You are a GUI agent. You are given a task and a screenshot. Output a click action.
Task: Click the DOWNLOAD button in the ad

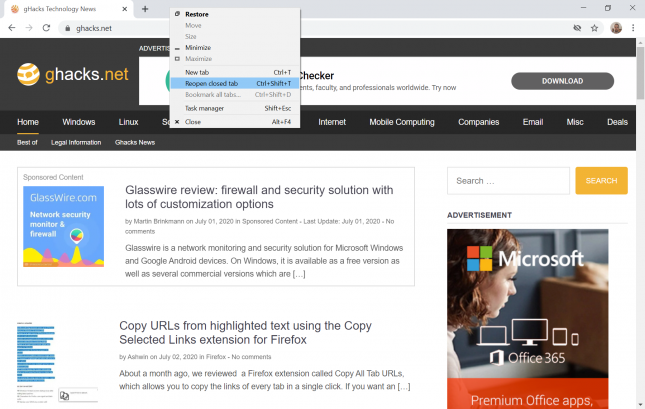(x=562, y=81)
